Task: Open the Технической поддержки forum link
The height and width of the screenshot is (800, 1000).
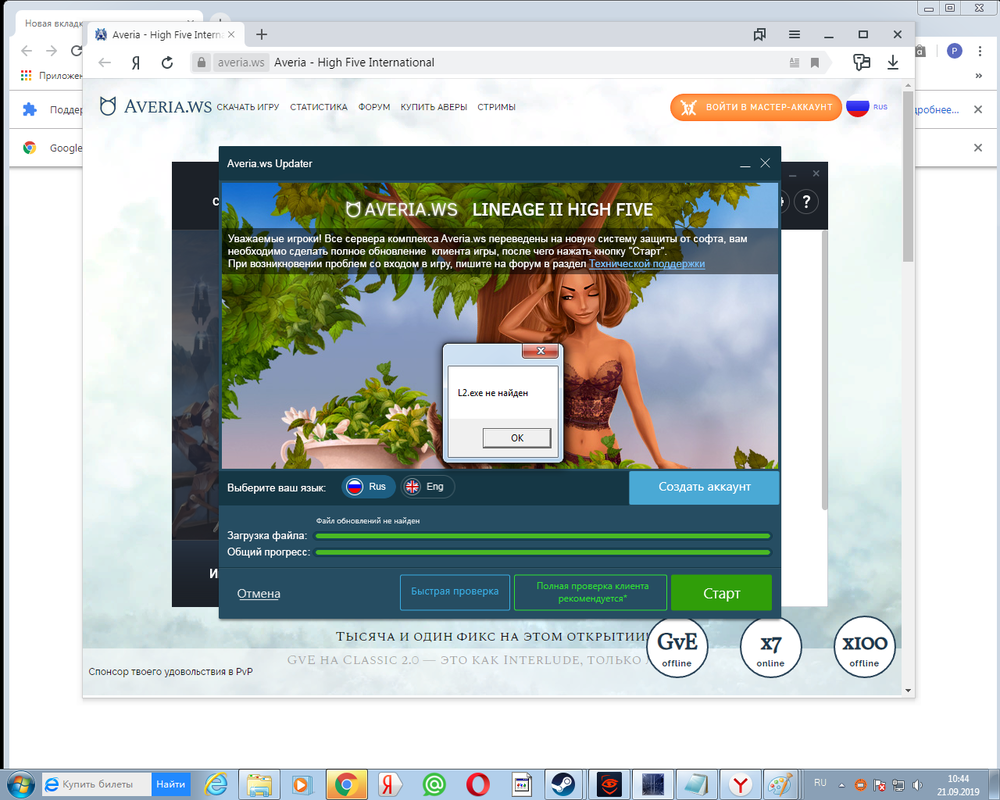Action: pos(647,264)
